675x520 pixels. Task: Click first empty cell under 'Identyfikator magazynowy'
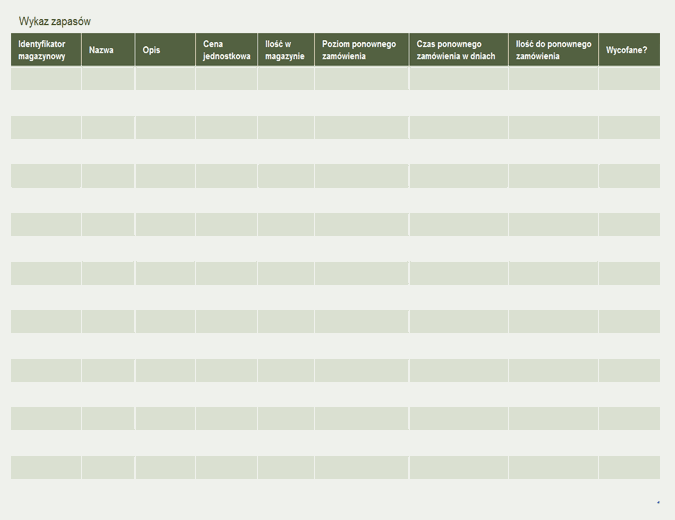(x=46, y=79)
